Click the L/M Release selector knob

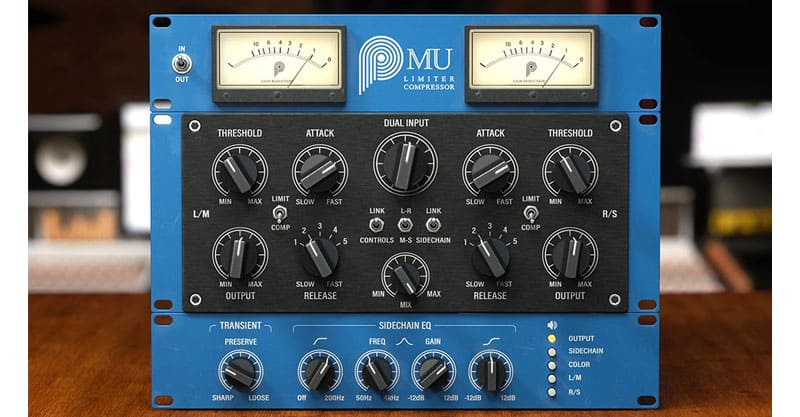click(x=320, y=257)
